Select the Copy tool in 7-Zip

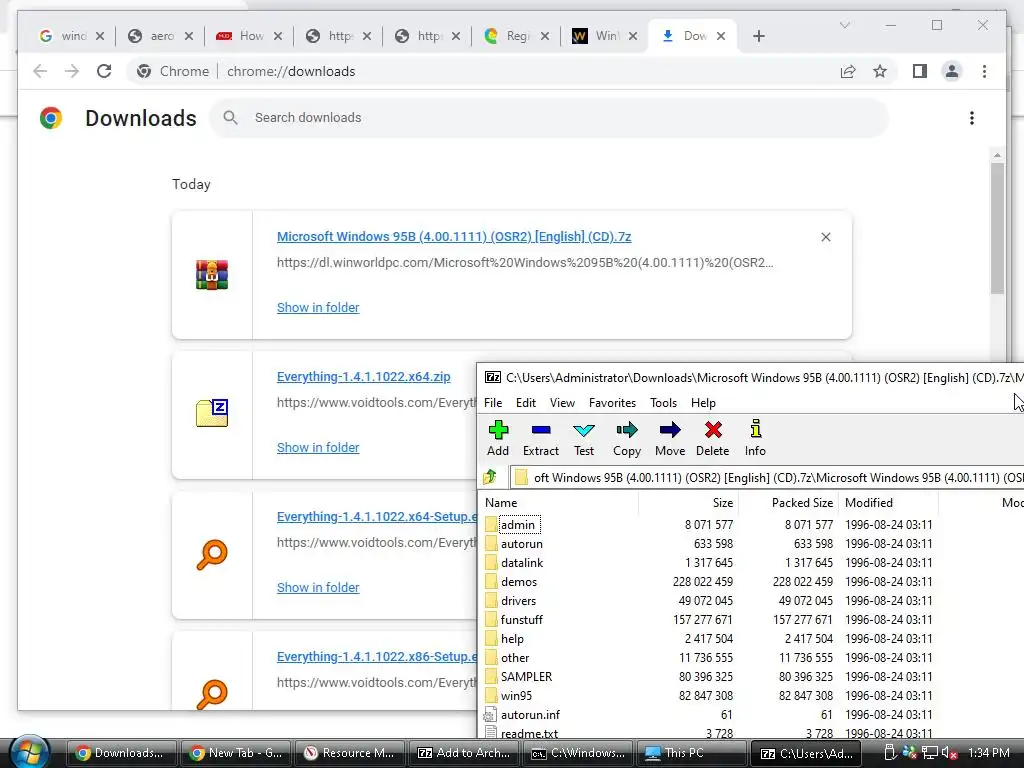pyautogui.click(x=627, y=438)
